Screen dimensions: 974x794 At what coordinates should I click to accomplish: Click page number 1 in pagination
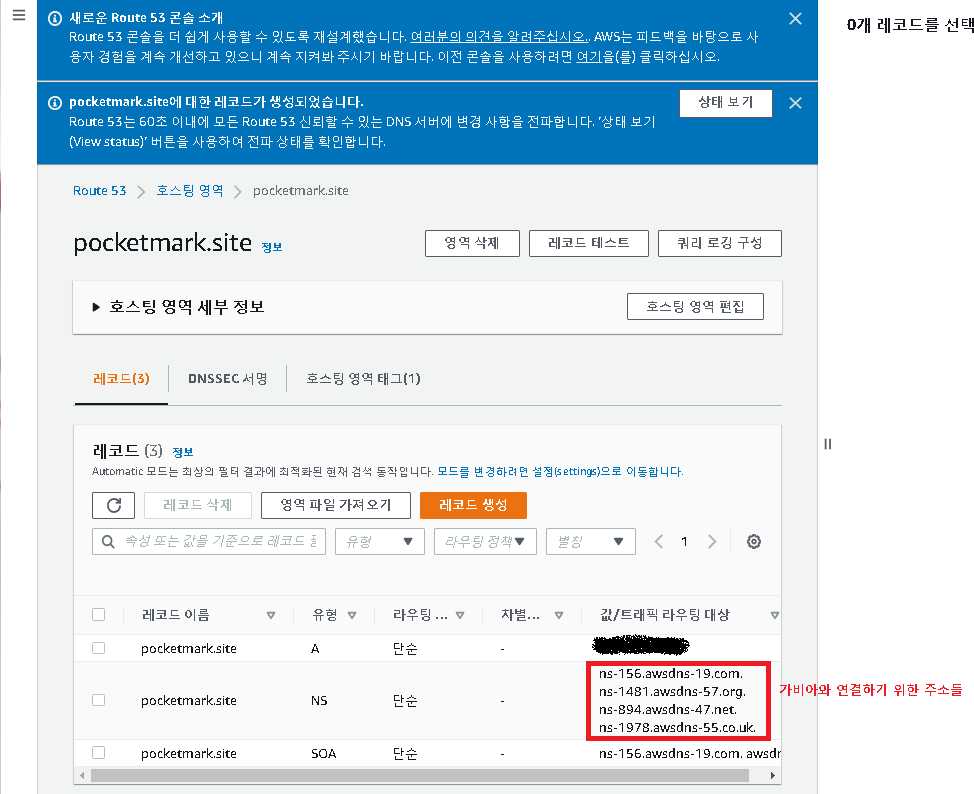coord(684,542)
